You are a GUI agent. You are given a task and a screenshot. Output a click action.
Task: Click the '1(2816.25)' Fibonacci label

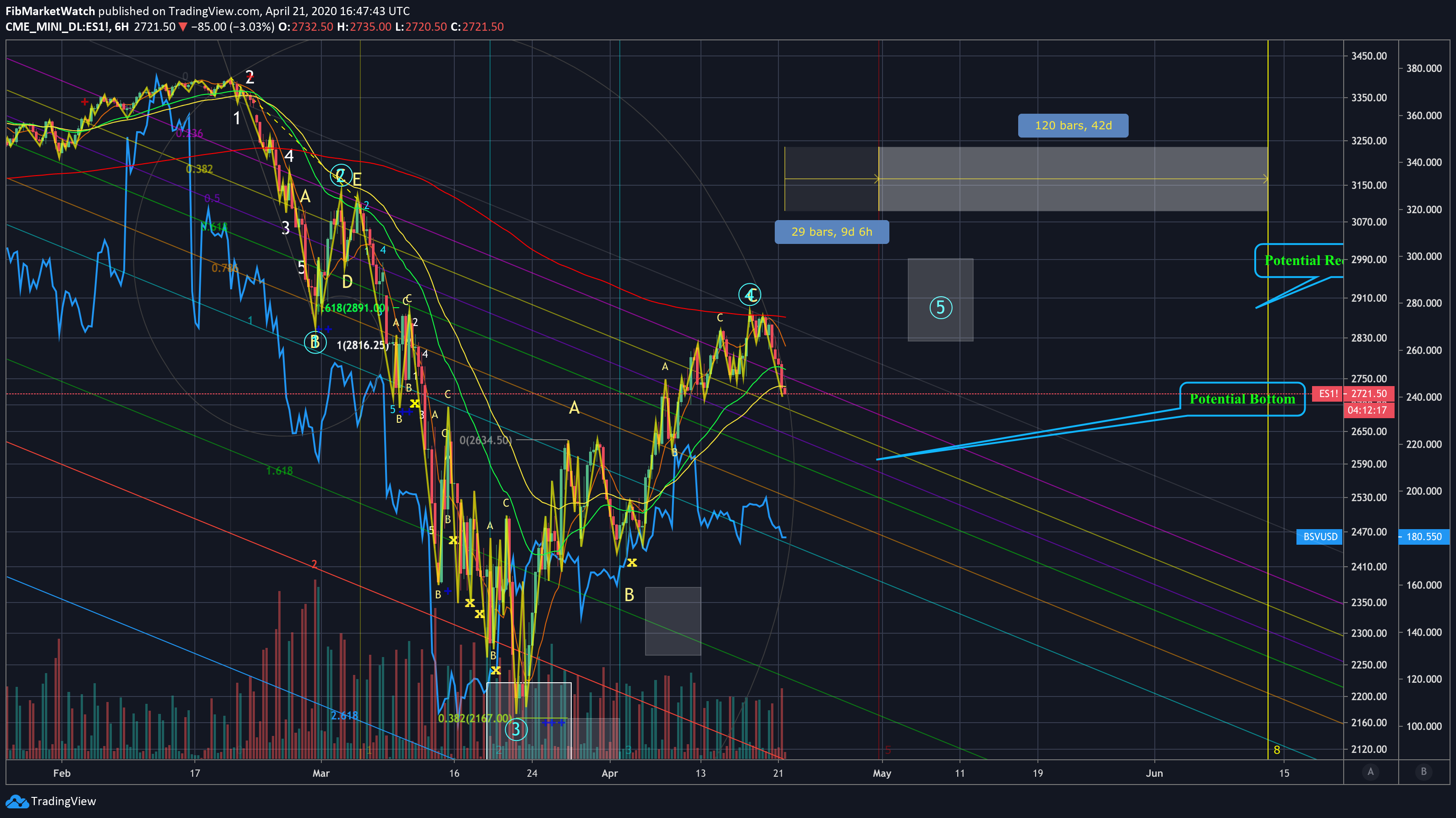coord(362,345)
